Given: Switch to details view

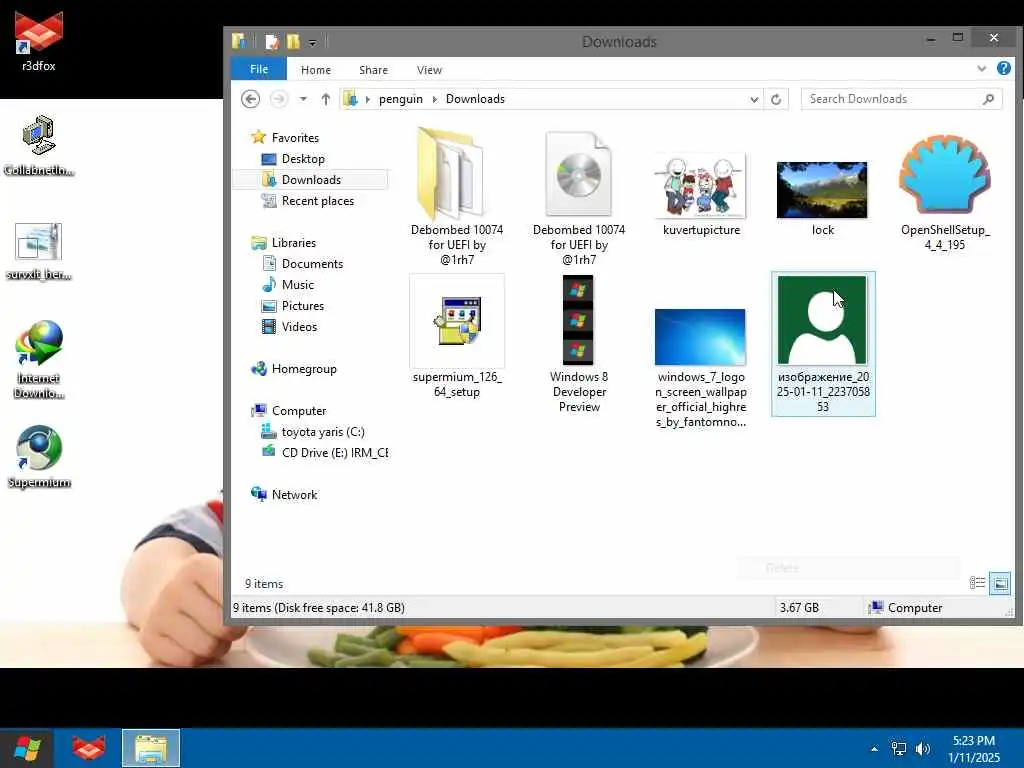Looking at the screenshot, I should pos(977,583).
